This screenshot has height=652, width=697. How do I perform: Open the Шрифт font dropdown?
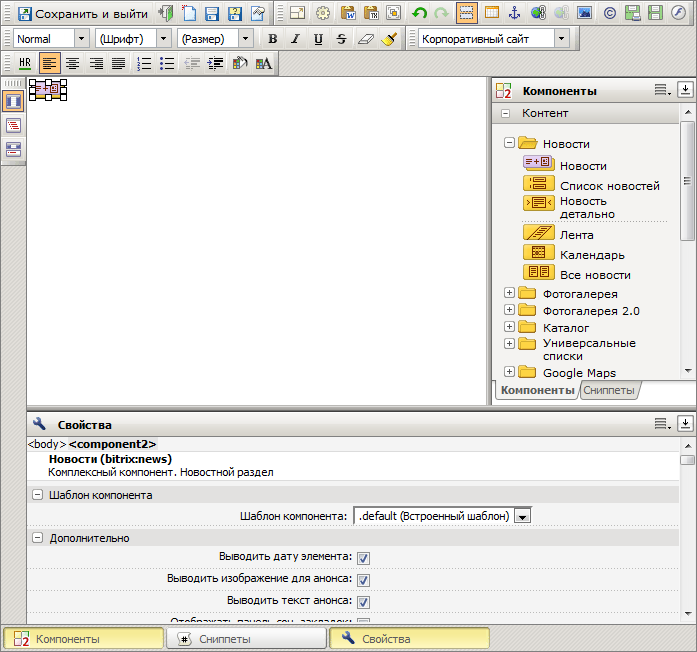point(164,39)
